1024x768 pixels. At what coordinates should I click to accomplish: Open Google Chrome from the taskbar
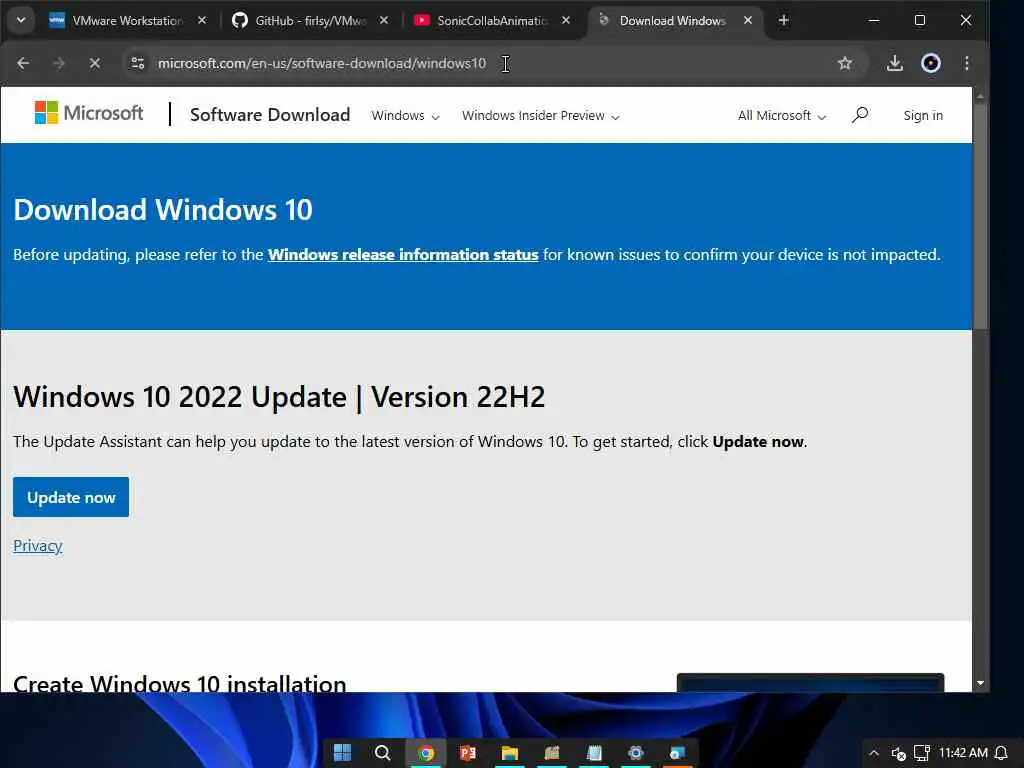pos(426,752)
